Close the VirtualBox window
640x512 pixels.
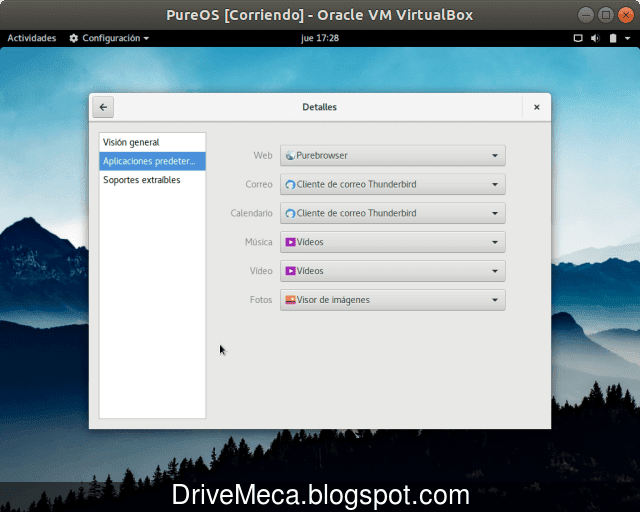click(626, 15)
